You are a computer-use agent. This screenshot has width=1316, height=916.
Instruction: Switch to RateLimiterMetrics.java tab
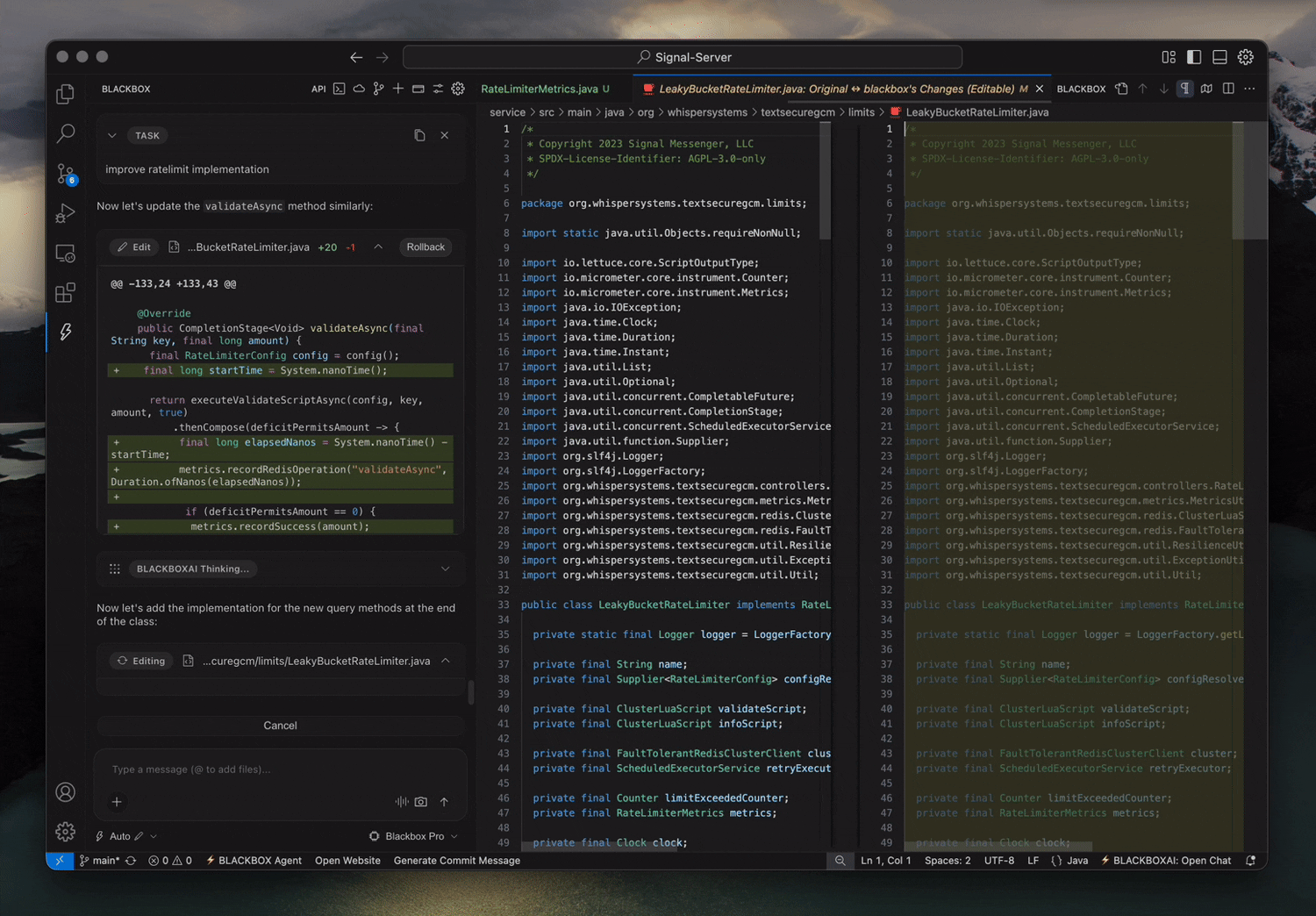click(x=539, y=89)
